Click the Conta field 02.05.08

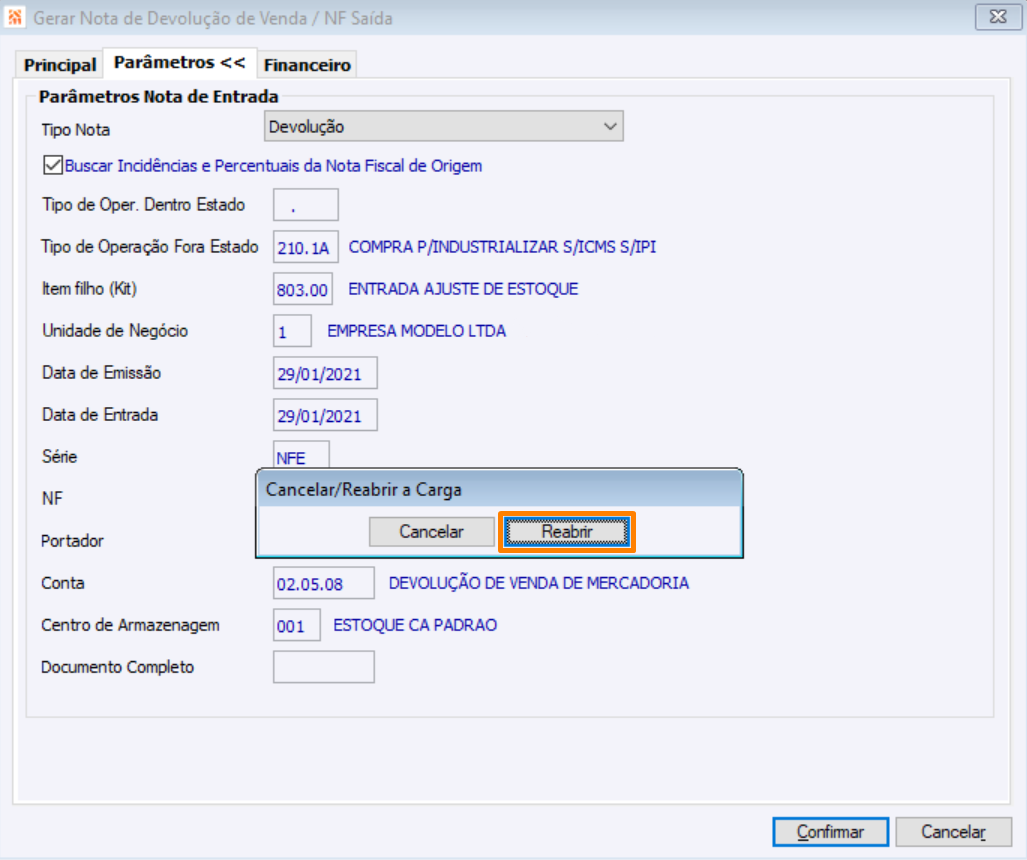[324, 583]
